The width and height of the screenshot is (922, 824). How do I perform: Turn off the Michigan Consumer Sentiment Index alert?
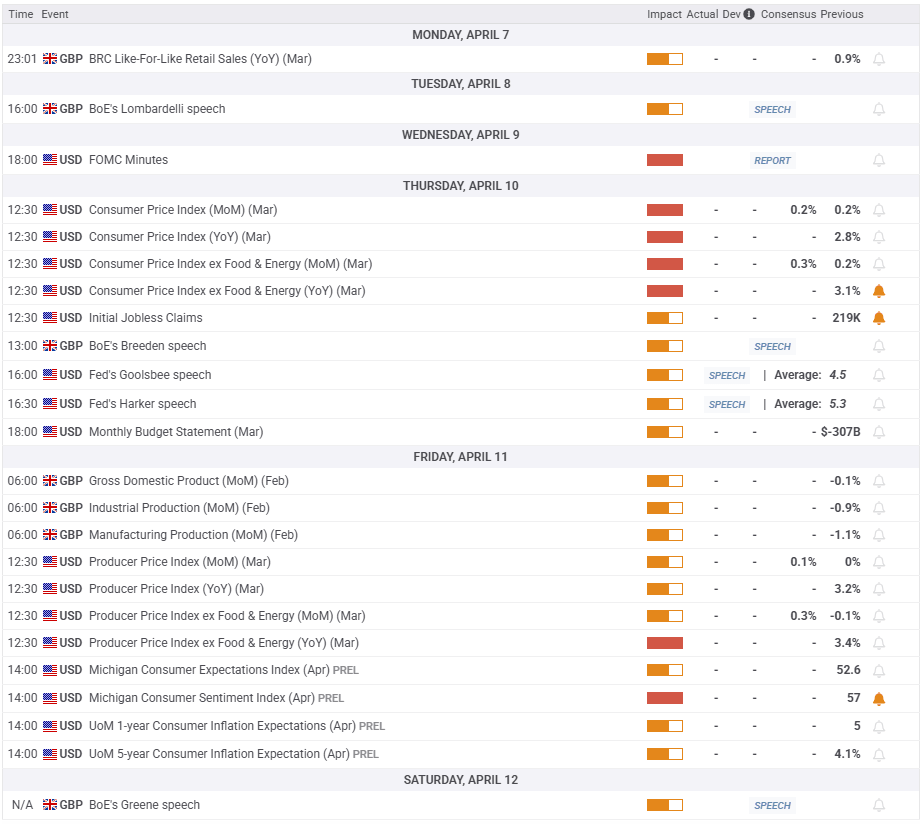coord(879,698)
